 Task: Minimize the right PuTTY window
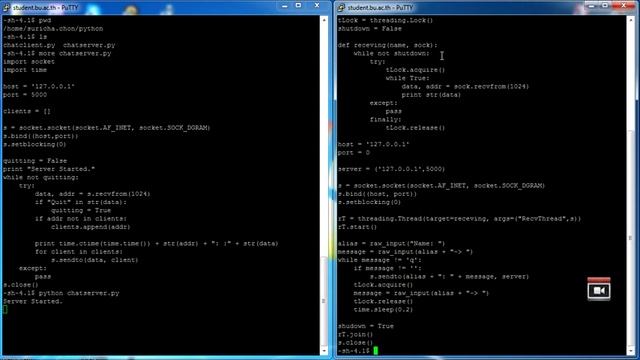[591, 5]
